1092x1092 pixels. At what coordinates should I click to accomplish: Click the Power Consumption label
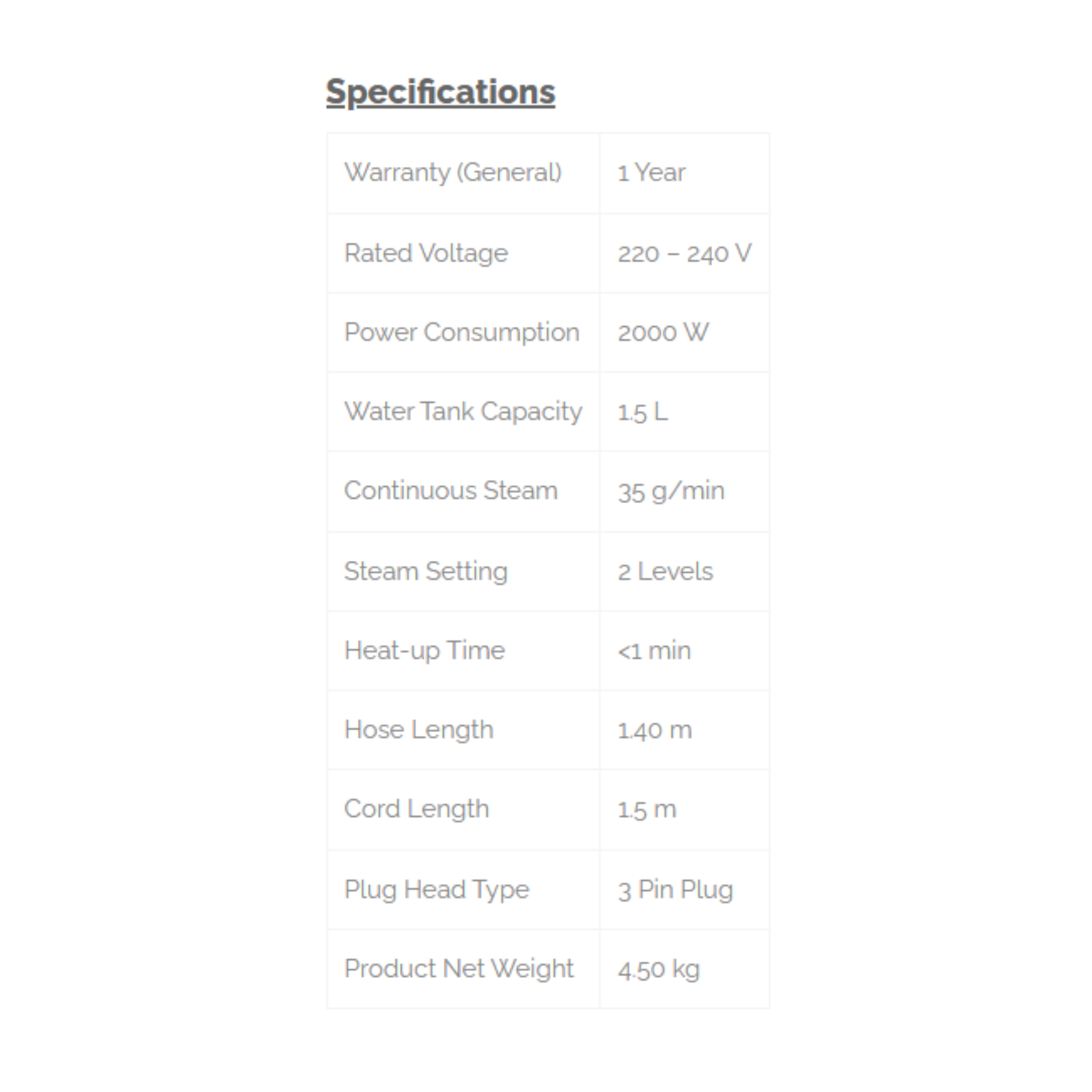point(462,332)
